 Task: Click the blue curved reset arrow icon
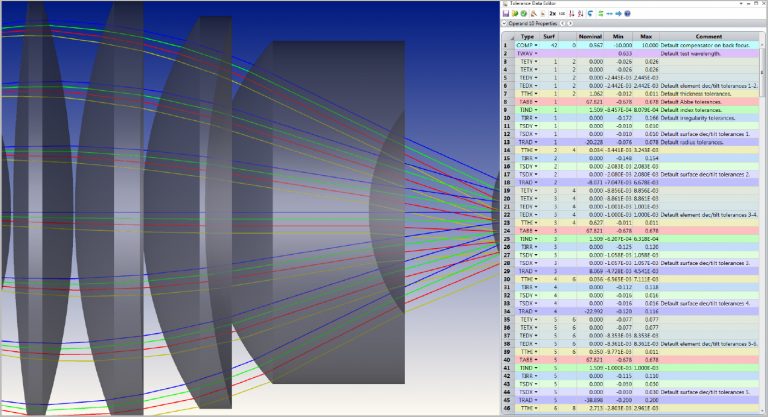(x=590, y=14)
